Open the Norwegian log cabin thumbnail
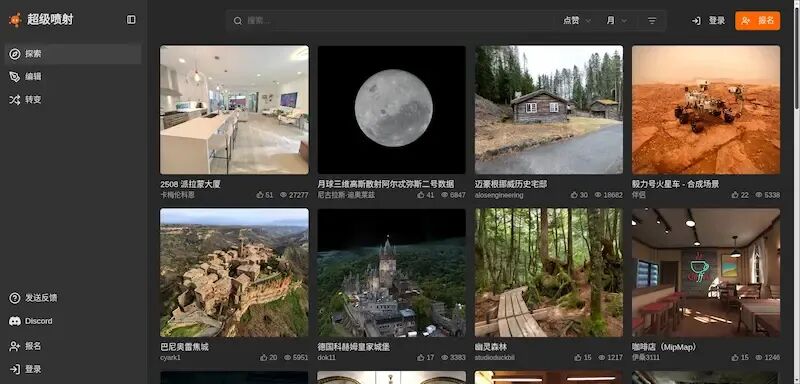Viewport: 800px width, 384px height. pyautogui.click(x=549, y=110)
